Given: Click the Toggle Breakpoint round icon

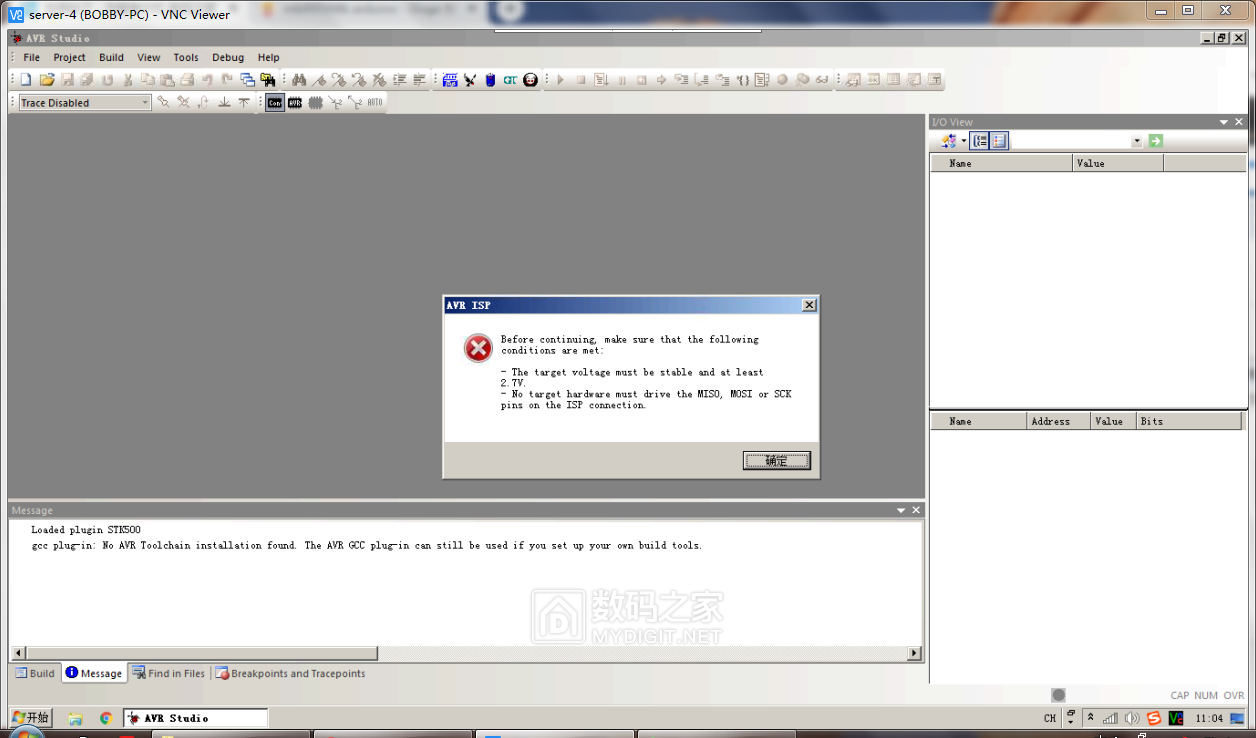Looking at the screenshot, I should (782, 79).
